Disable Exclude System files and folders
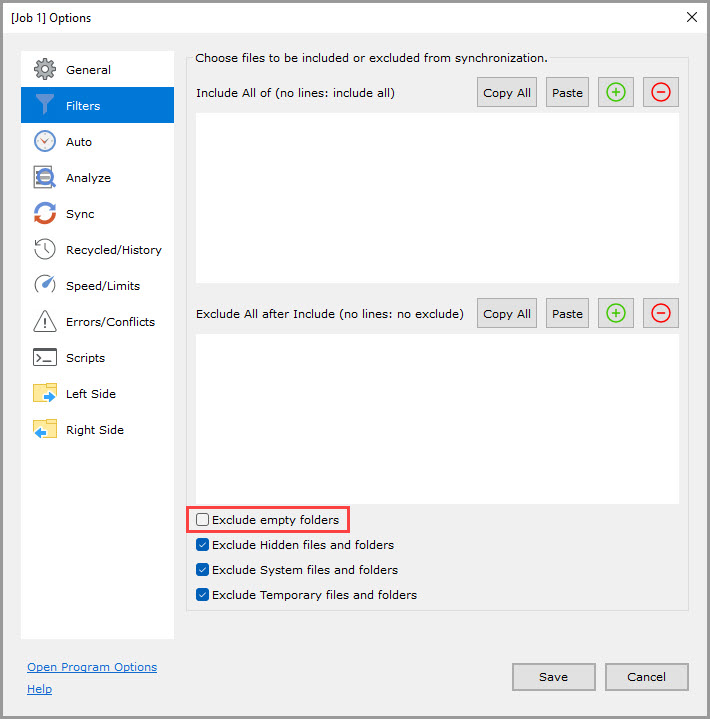 pos(203,570)
